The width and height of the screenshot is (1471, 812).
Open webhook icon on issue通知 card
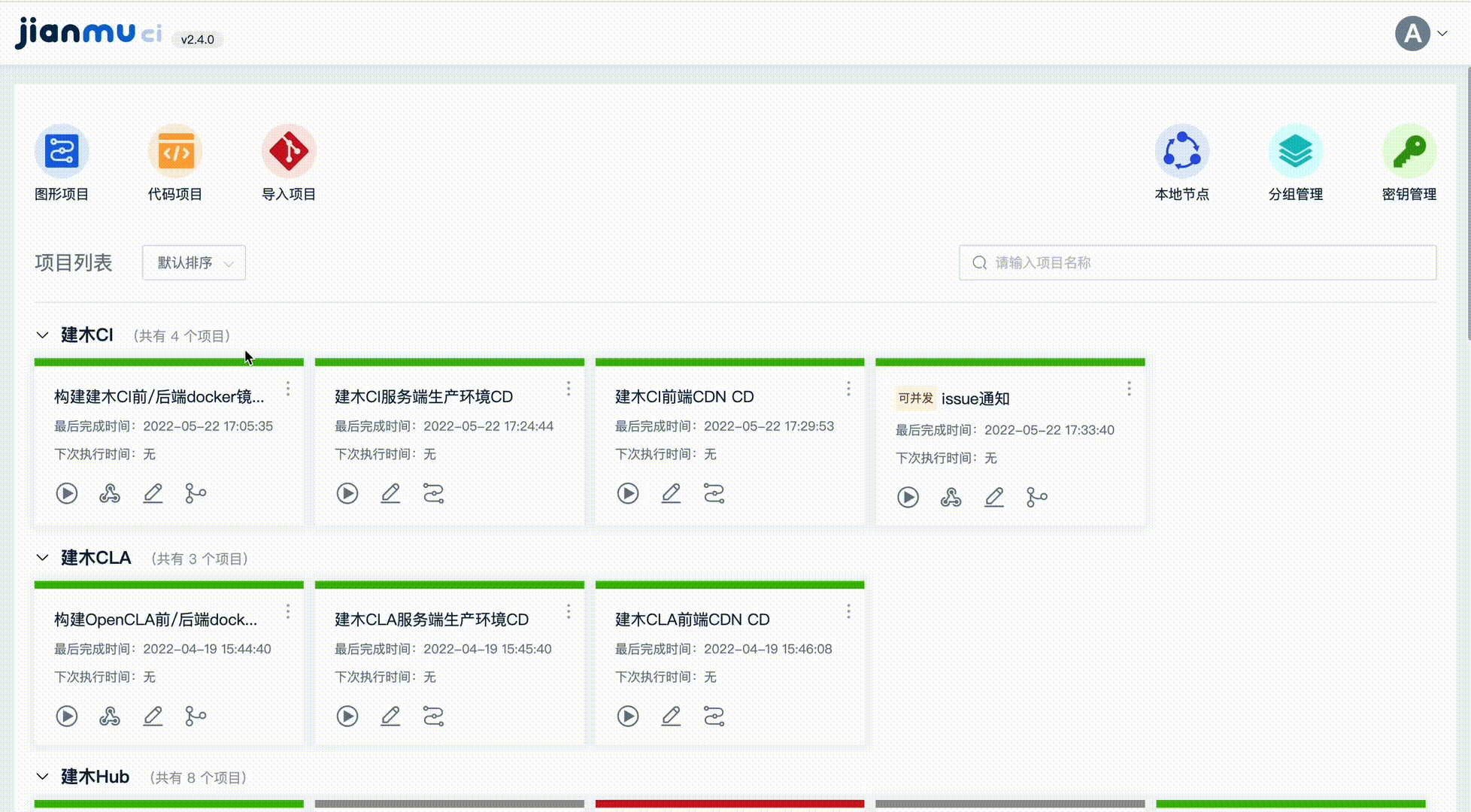pos(951,497)
